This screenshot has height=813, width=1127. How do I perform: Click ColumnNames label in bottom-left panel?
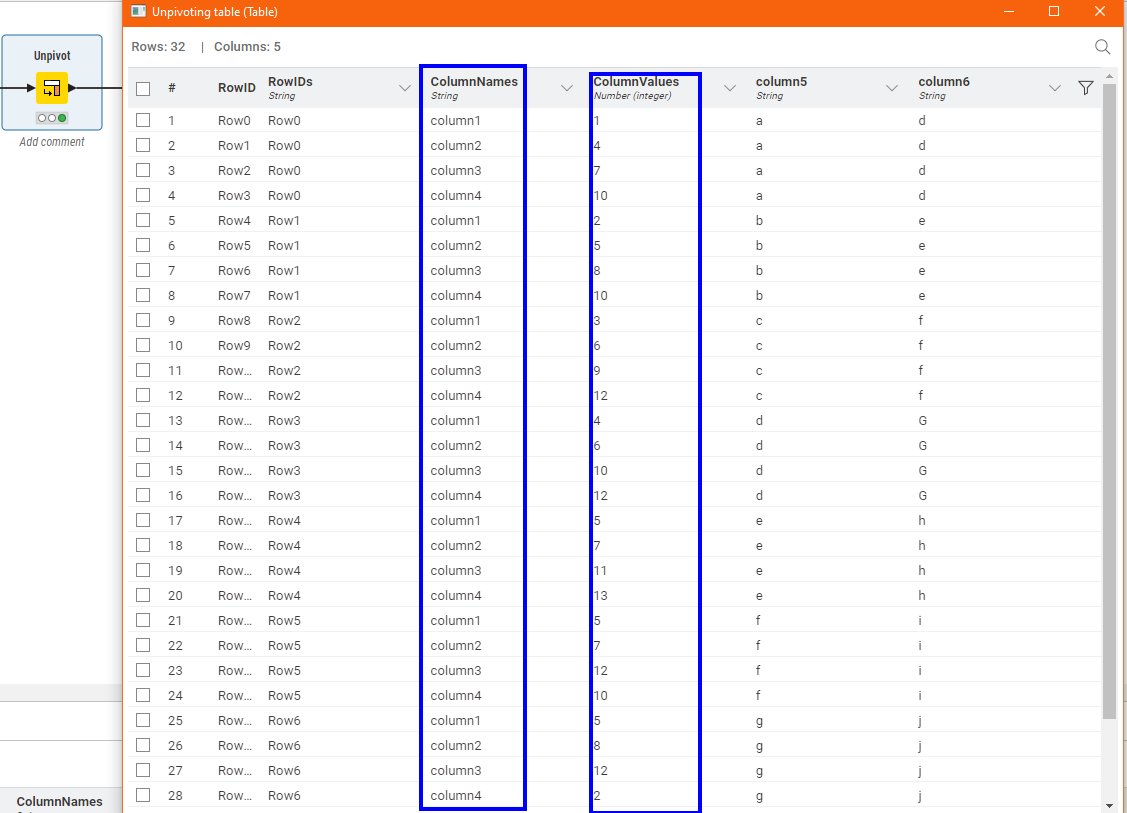pyautogui.click(x=60, y=801)
